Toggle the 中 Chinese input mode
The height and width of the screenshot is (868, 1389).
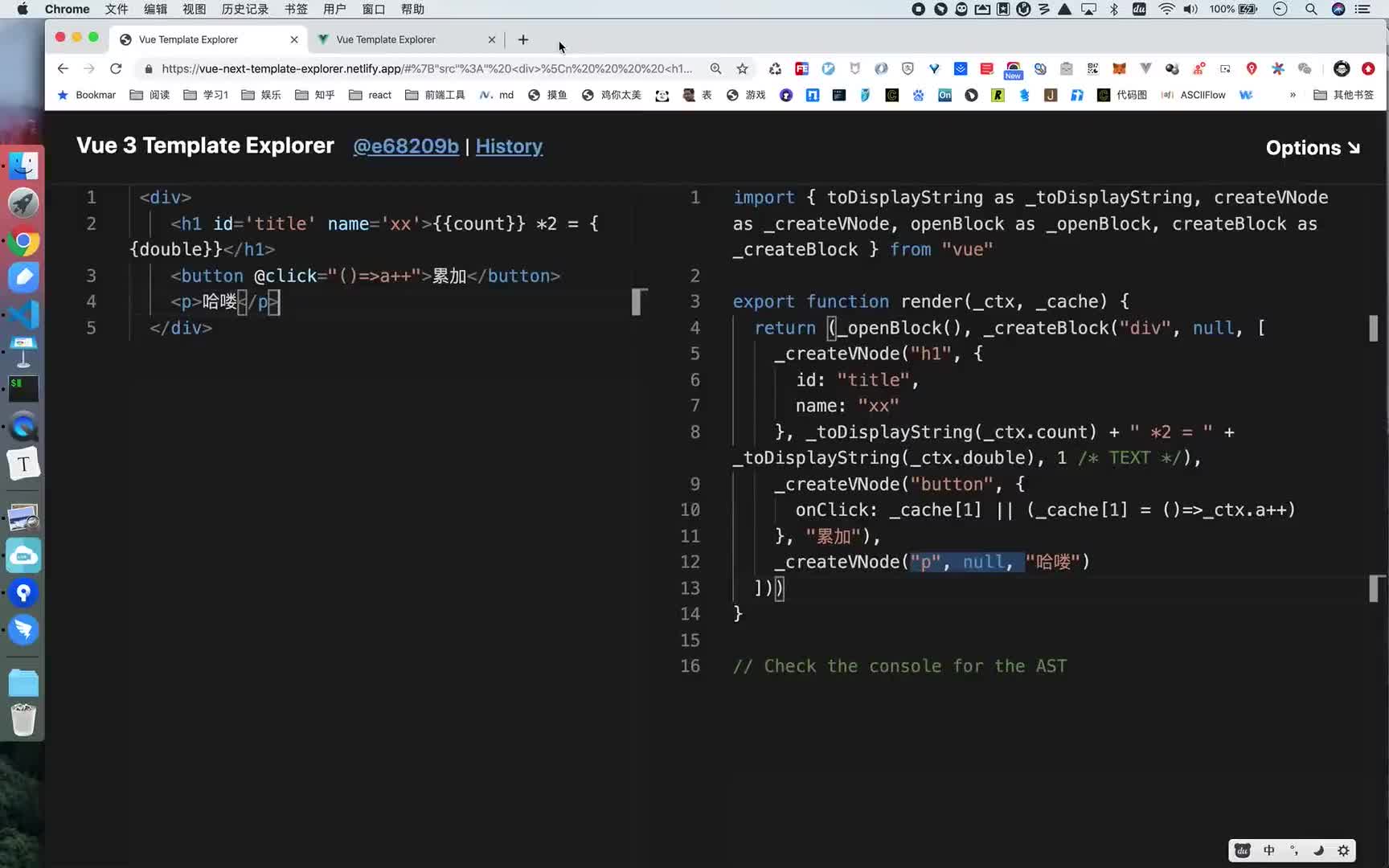[x=1269, y=850]
